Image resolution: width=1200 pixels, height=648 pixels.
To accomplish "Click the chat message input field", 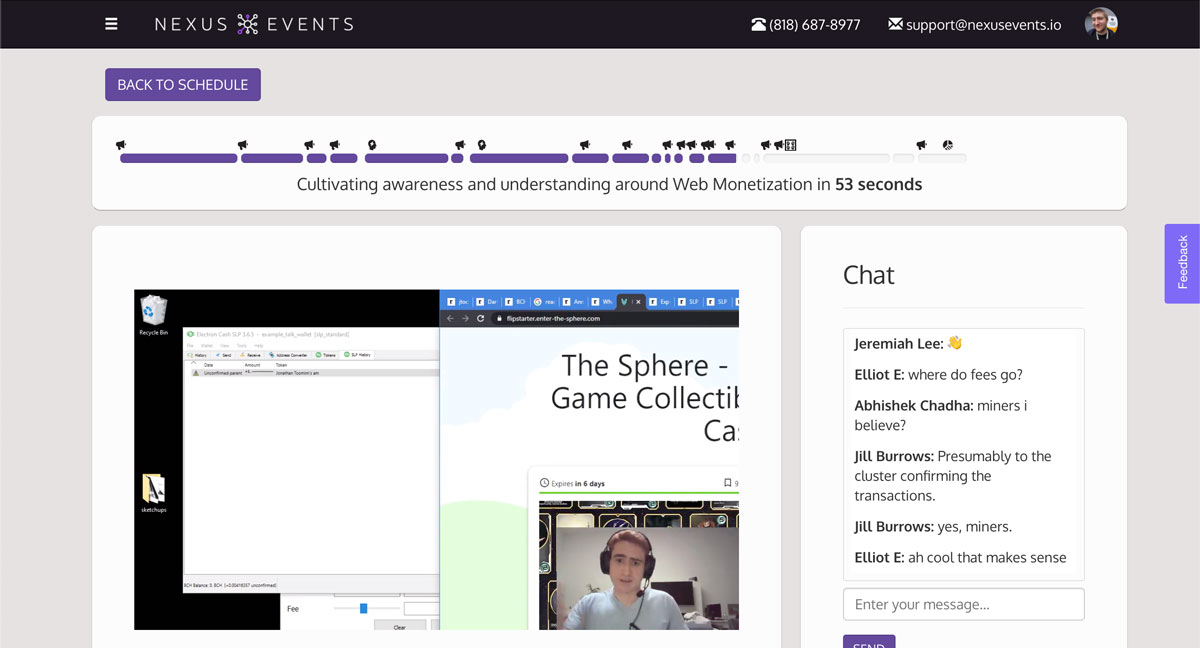I will tap(963, 604).
